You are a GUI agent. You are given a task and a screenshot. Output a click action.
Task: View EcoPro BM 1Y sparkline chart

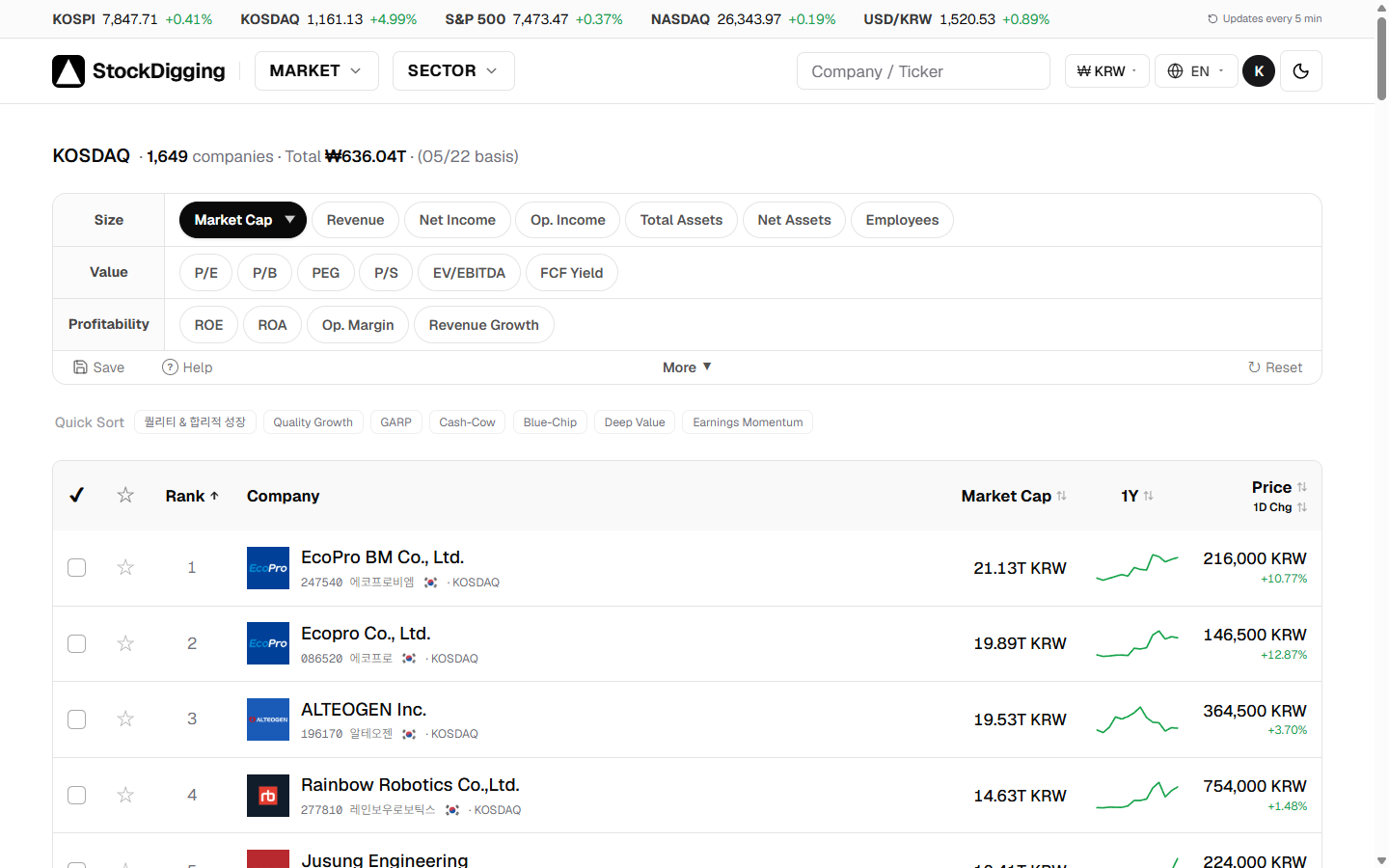tap(1137, 567)
